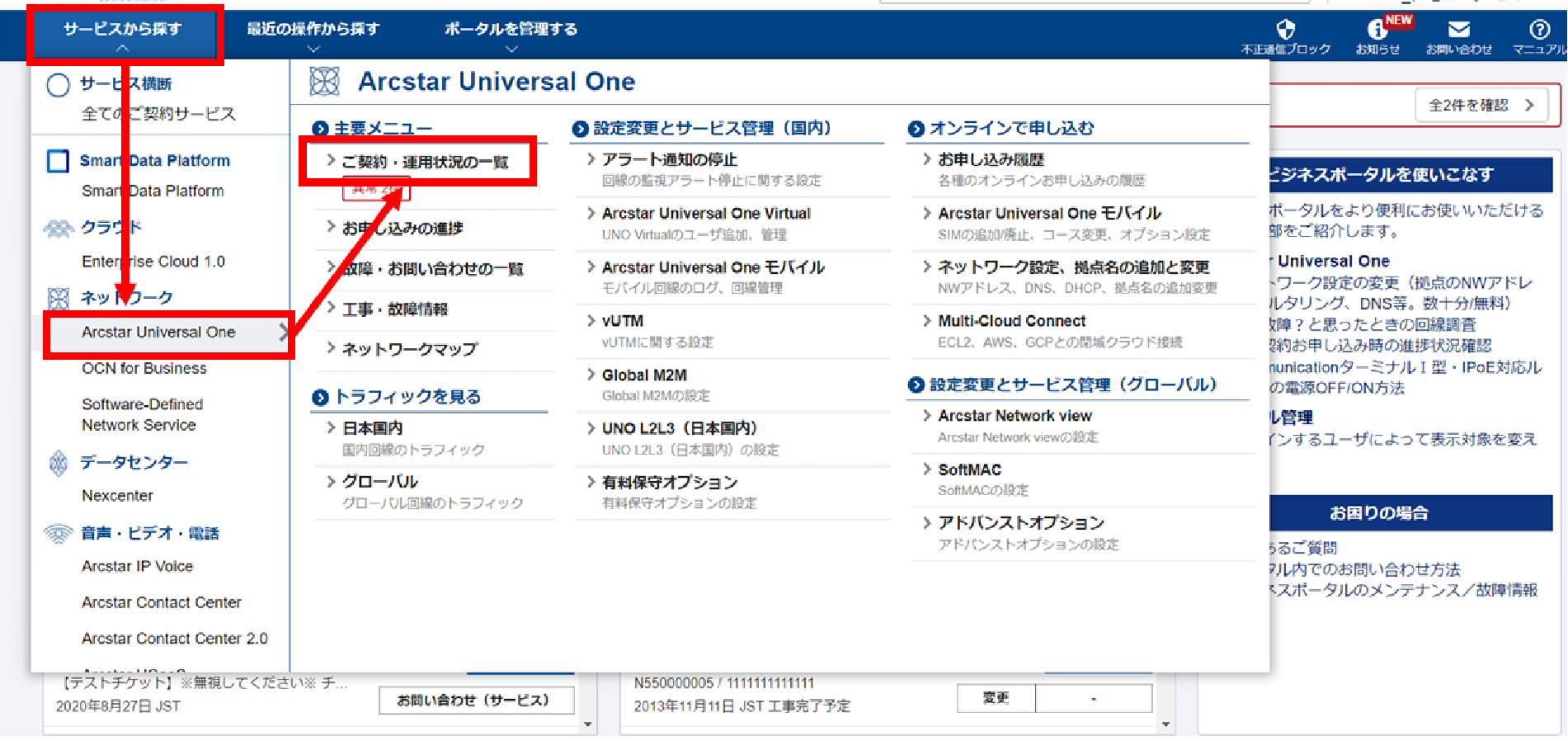1568x741 pixels.
Task: Open Multi-Cloud Connect link
Action: pyautogui.click(x=1011, y=321)
